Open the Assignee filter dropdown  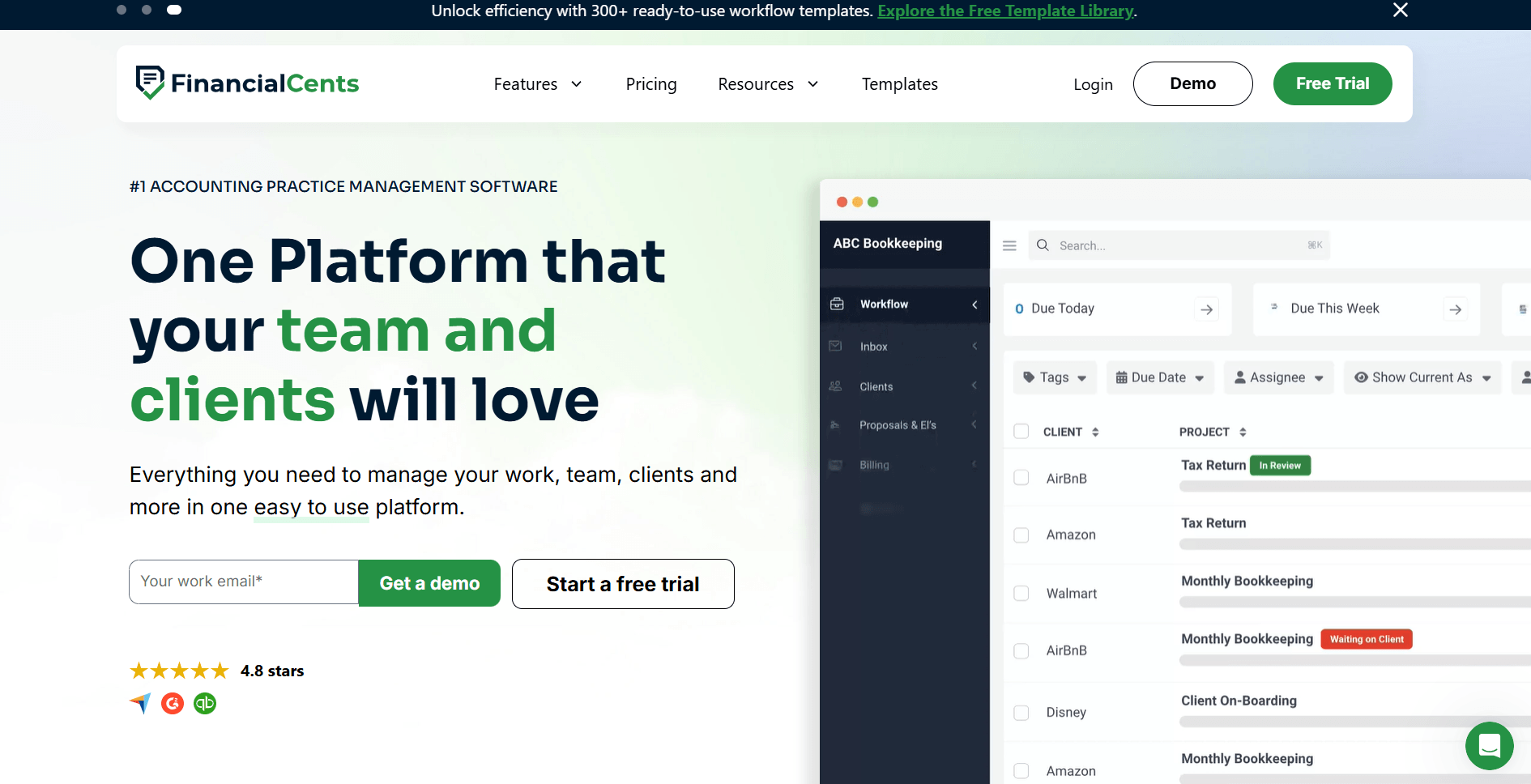pyautogui.click(x=1278, y=377)
